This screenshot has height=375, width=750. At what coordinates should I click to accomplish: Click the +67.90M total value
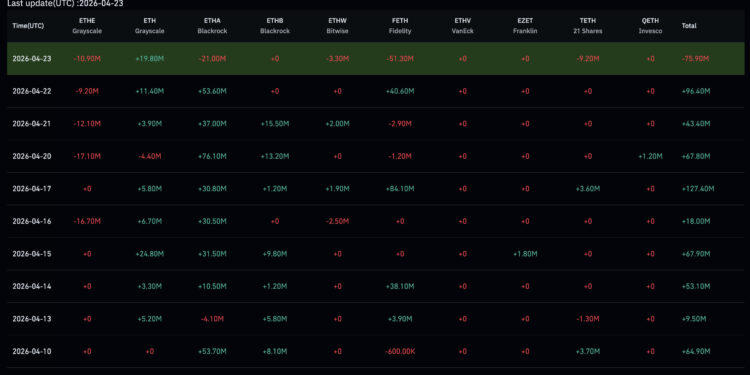[696, 254]
